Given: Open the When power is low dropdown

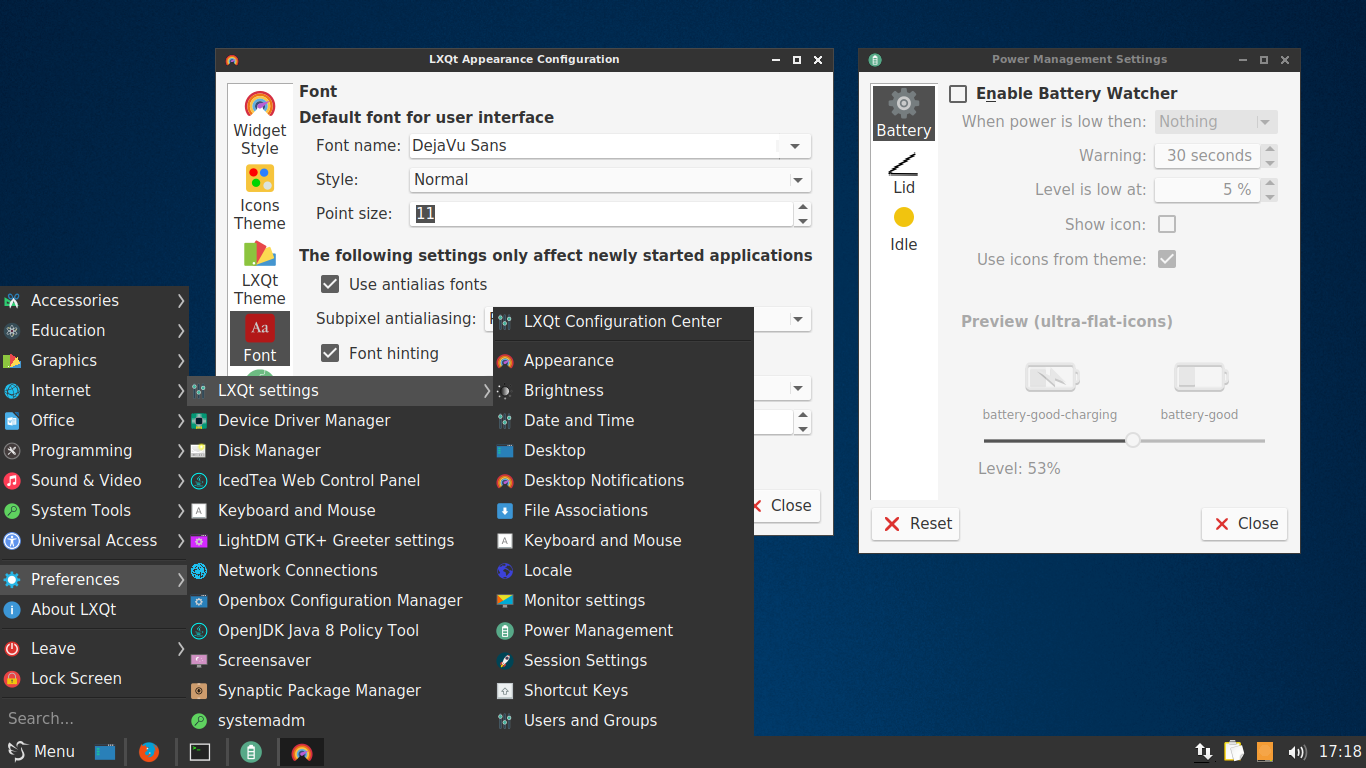Looking at the screenshot, I should click(x=1216, y=122).
